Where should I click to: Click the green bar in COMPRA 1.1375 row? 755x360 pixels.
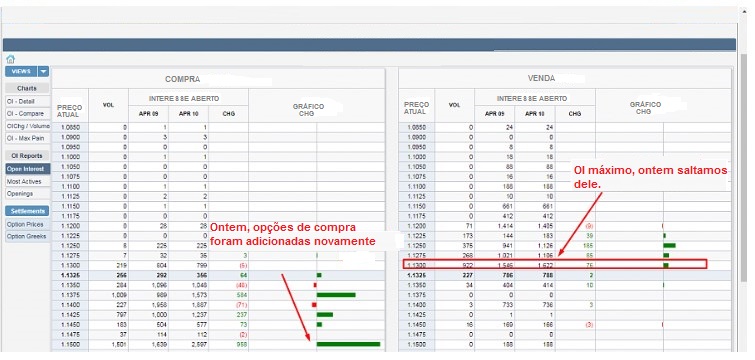pyautogui.click(x=336, y=295)
